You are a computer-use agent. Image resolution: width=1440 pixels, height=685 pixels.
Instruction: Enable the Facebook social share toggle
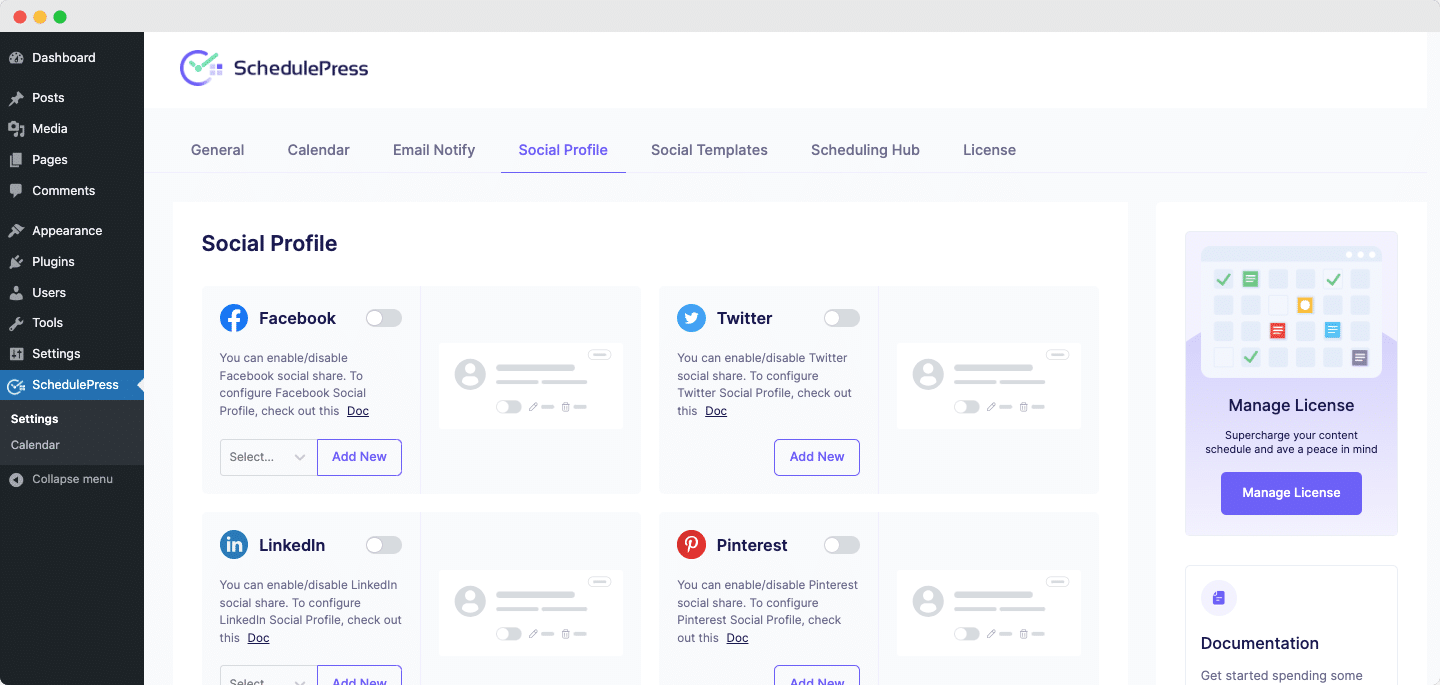384,318
